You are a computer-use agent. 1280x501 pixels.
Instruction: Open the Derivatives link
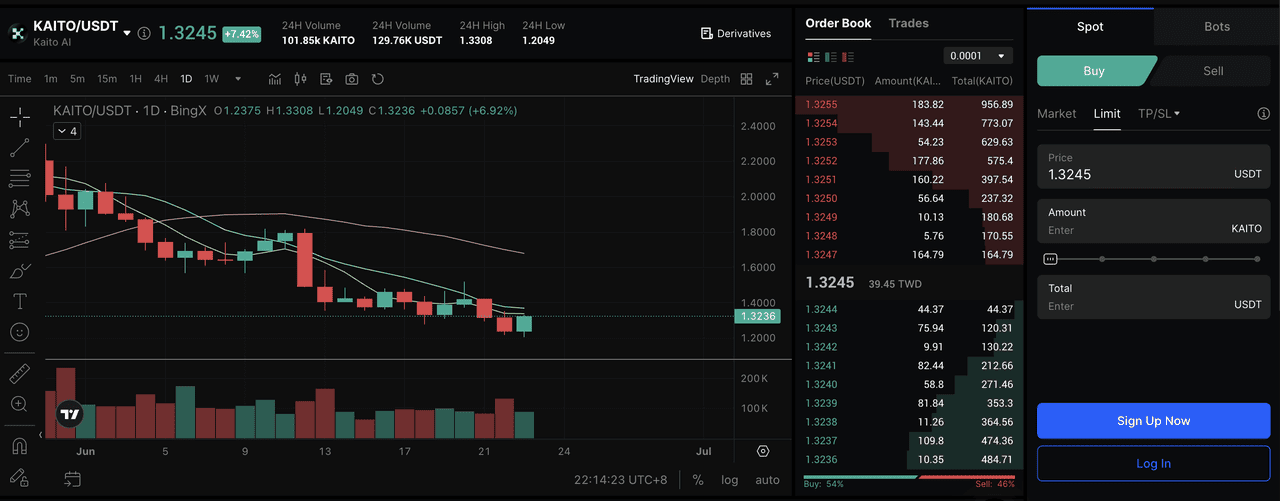click(x=736, y=33)
